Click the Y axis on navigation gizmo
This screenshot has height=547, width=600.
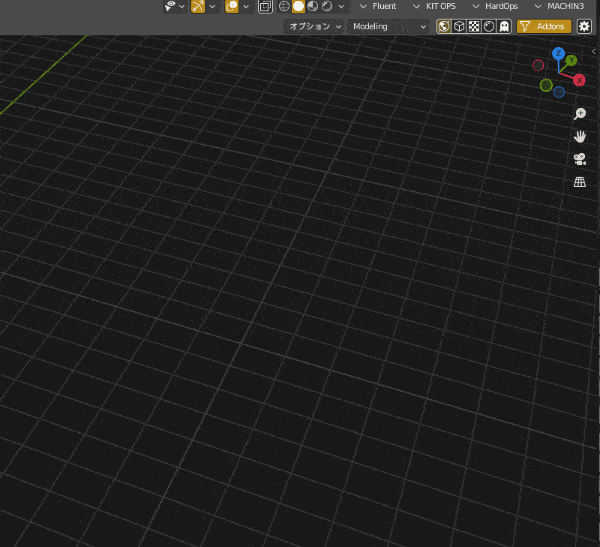tap(571, 60)
